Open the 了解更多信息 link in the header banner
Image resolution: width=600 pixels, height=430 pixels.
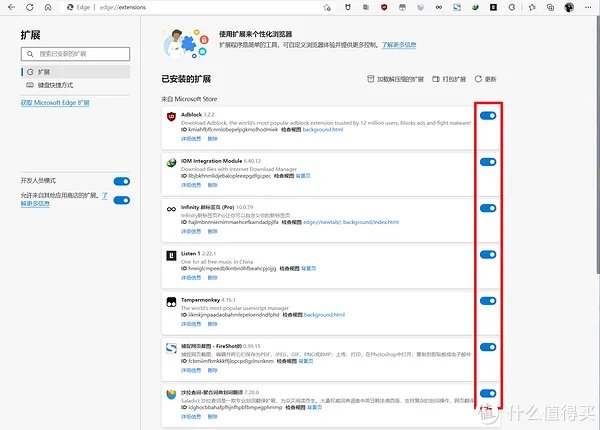399,45
